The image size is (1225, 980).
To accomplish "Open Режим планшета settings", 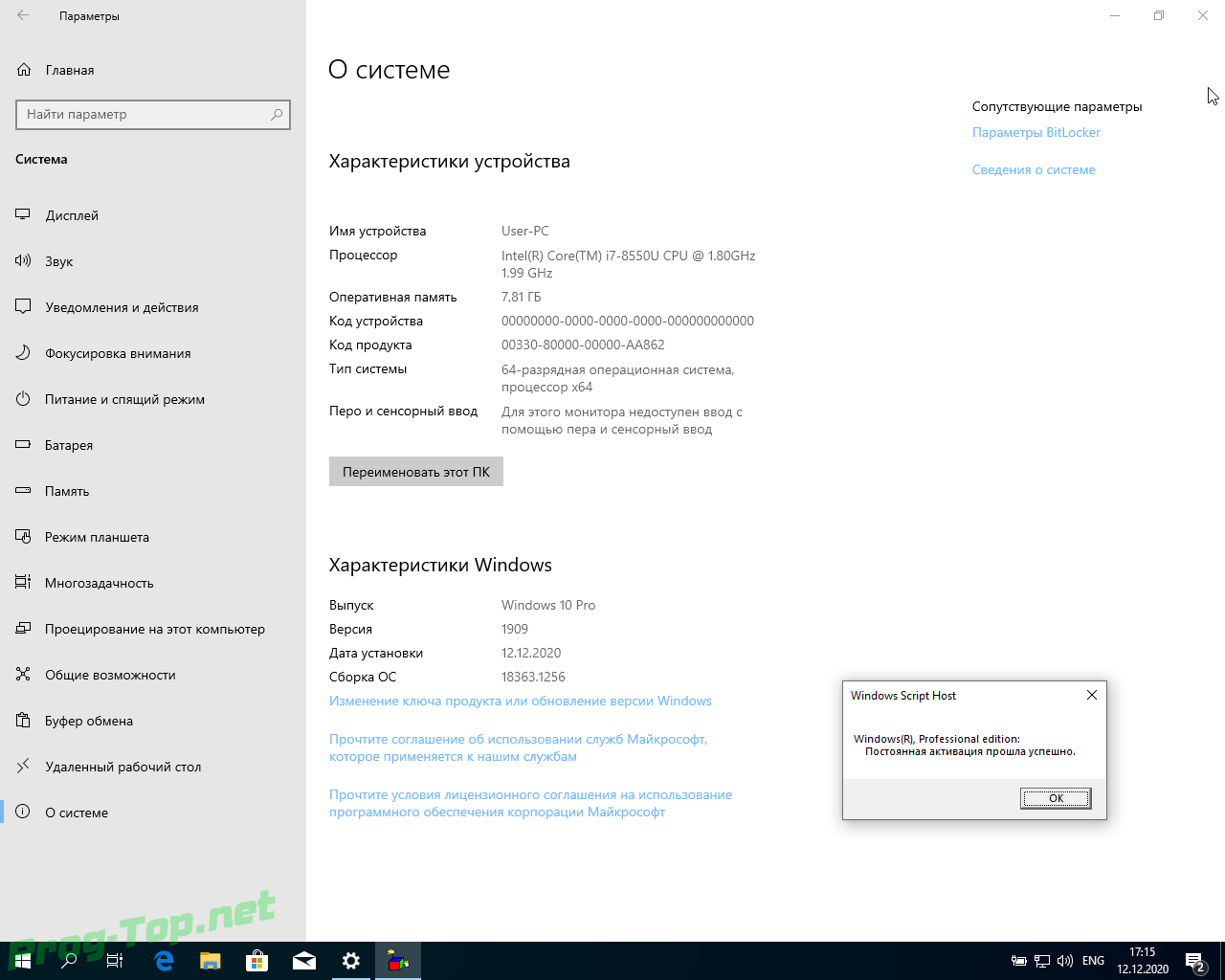I will tap(153, 537).
